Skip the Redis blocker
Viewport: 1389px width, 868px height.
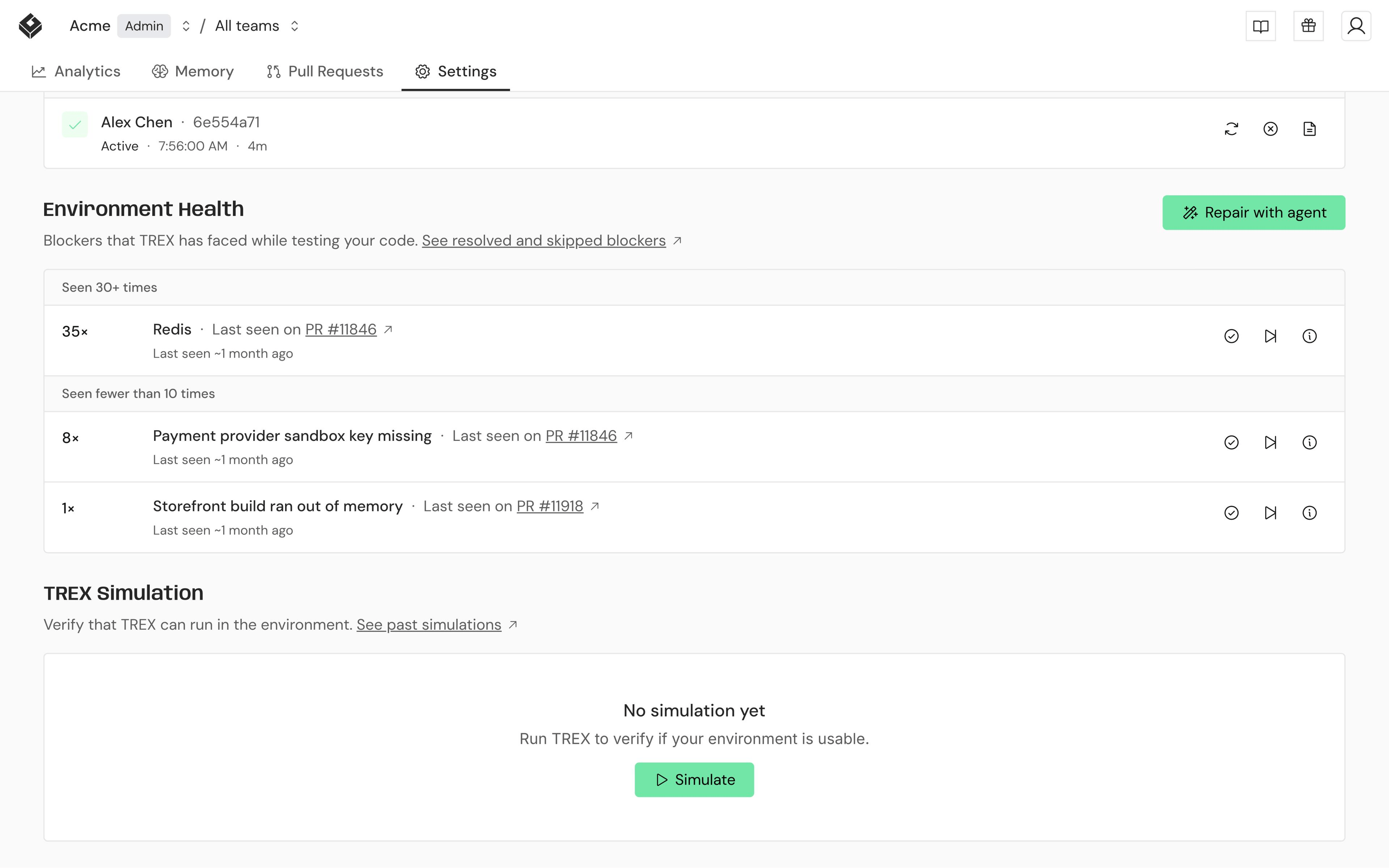click(1270, 336)
